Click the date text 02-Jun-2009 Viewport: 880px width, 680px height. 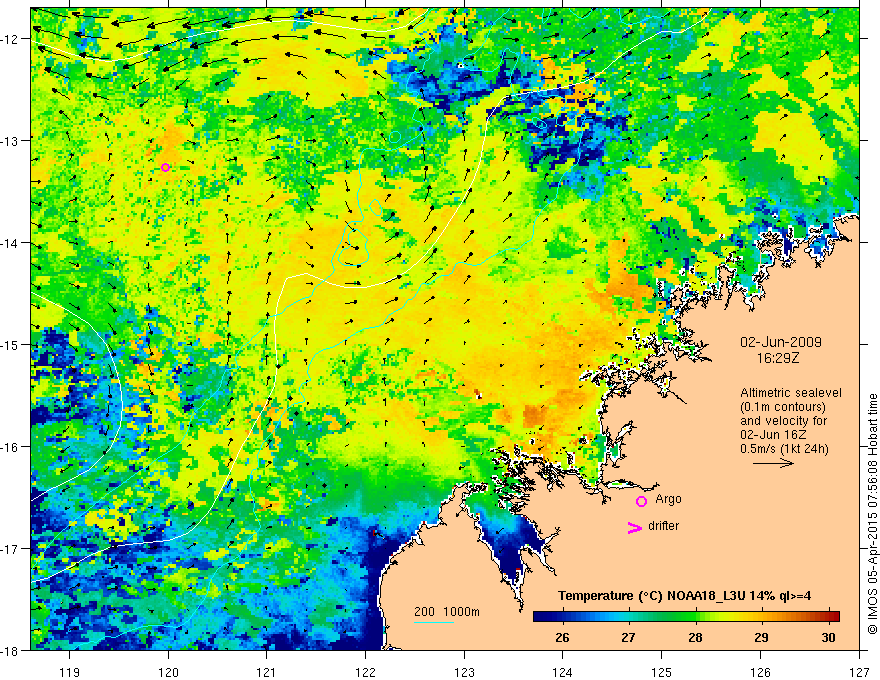point(781,342)
